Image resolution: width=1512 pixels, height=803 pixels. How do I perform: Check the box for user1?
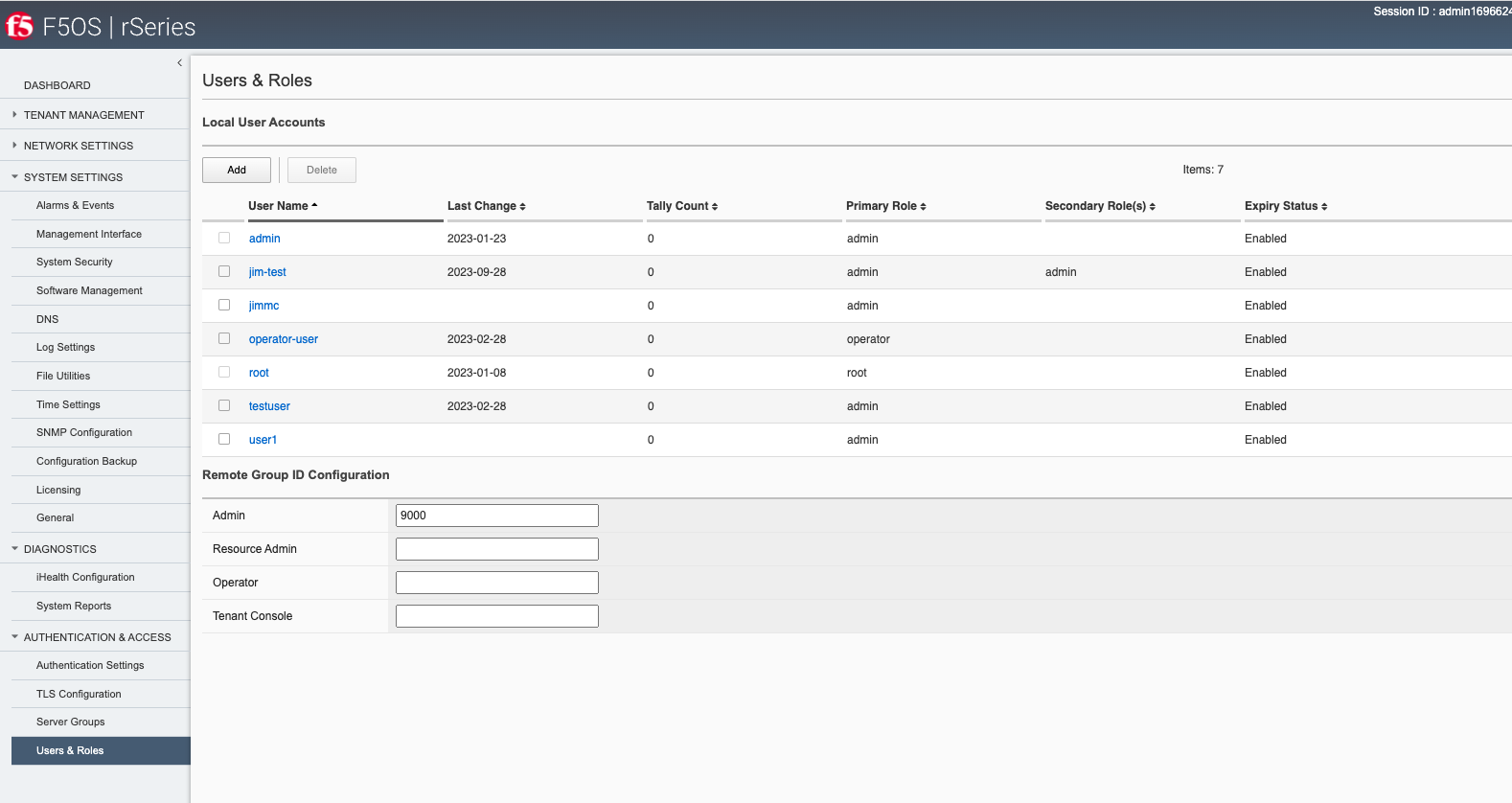click(224, 439)
